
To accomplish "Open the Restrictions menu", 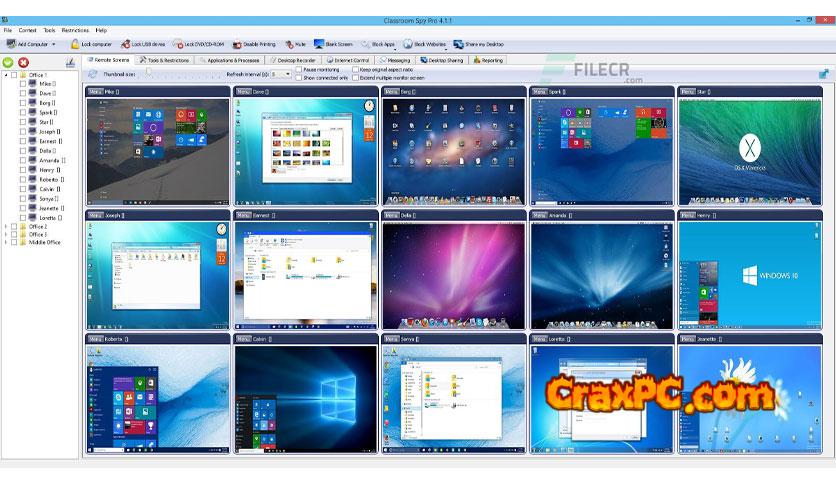I will tap(75, 30).
